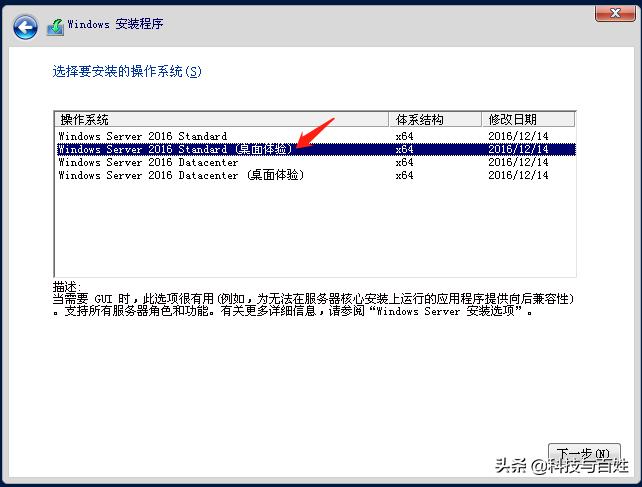642x487 pixels.
Task: Go back with the blue arrow button
Action: pyautogui.click(x=25, y=27)
